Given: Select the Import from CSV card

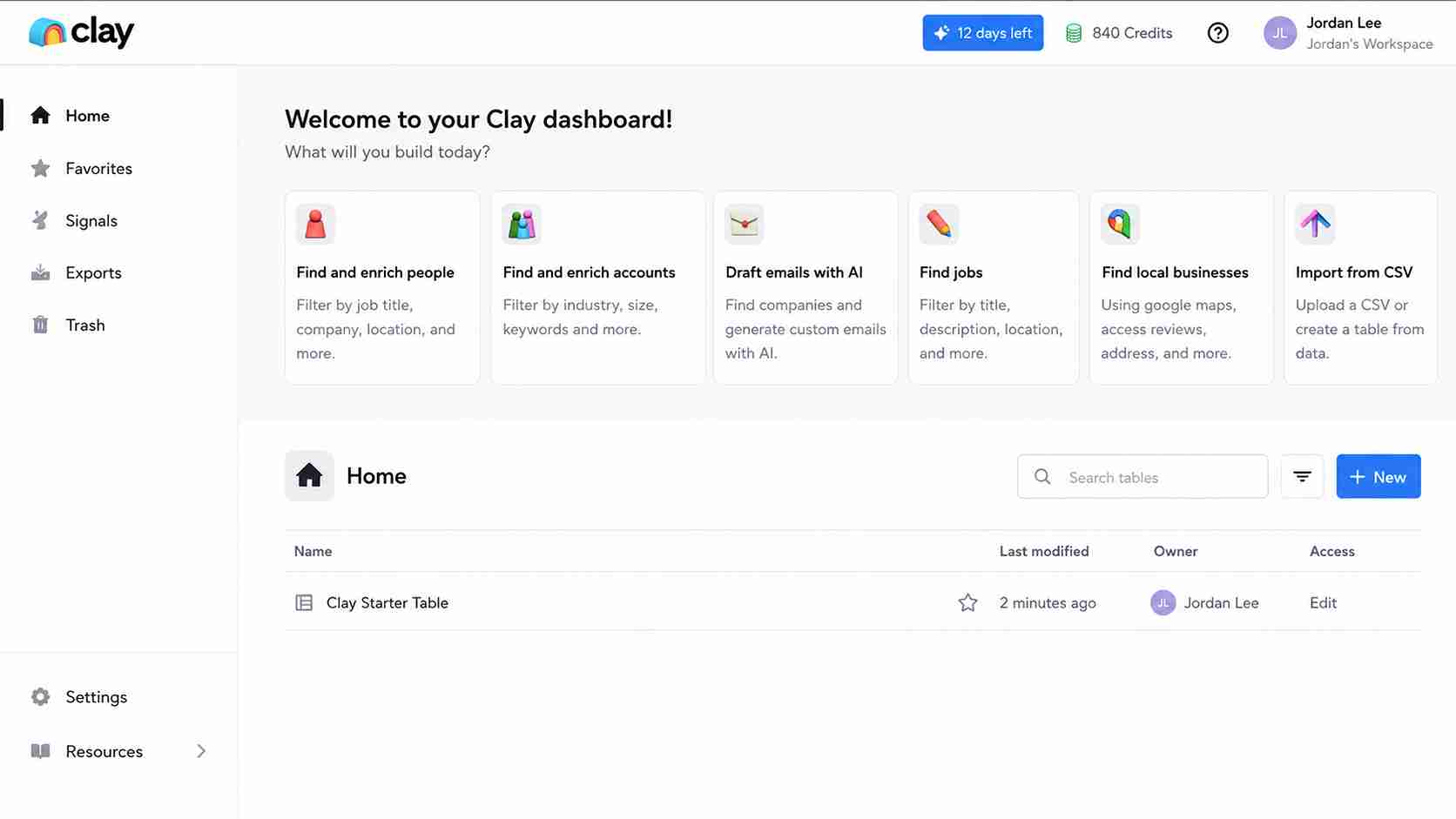Looking at the screenshot, I should pyautogui.click(x=1360, y=287).
